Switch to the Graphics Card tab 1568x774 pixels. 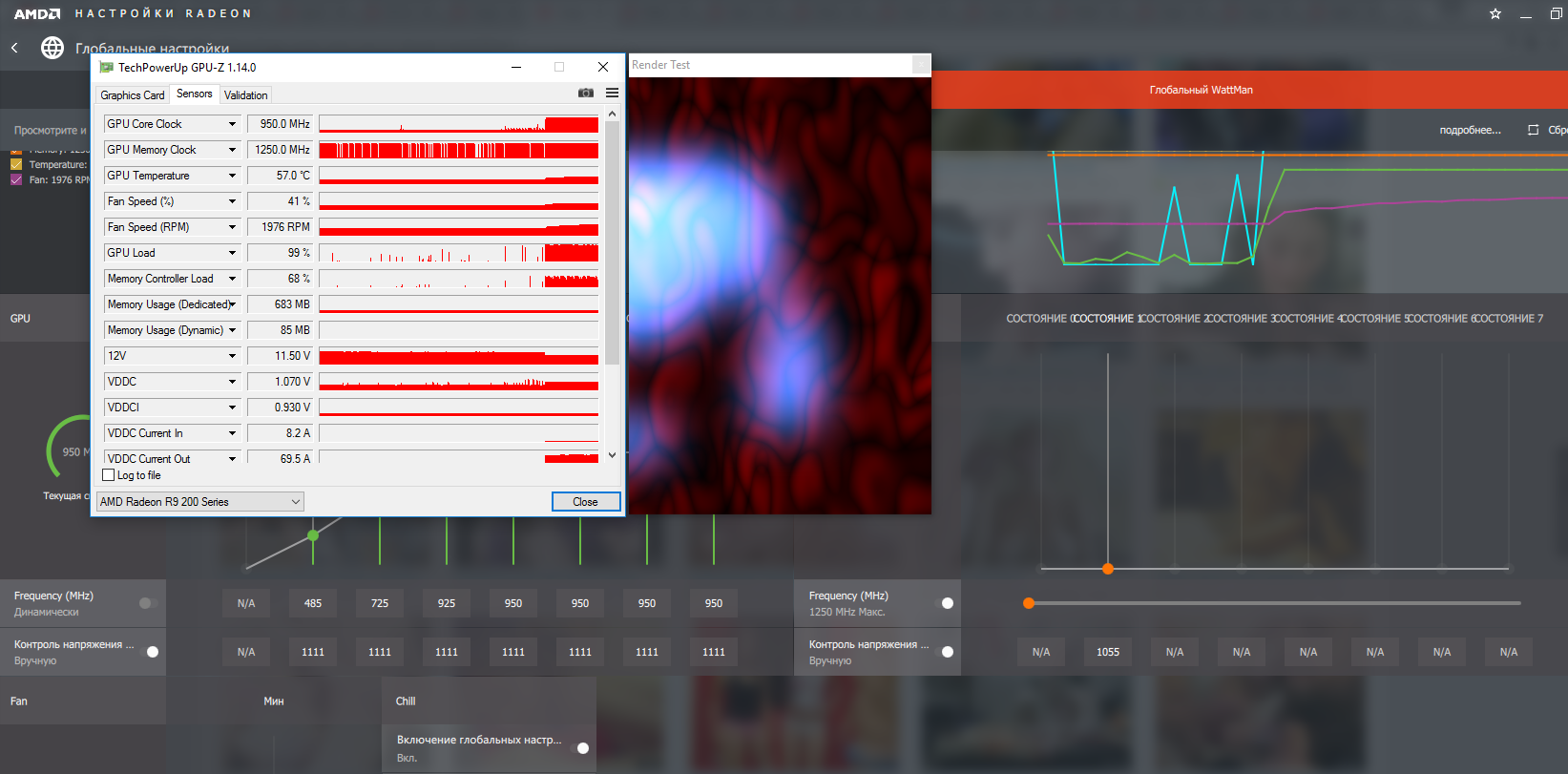133,95
